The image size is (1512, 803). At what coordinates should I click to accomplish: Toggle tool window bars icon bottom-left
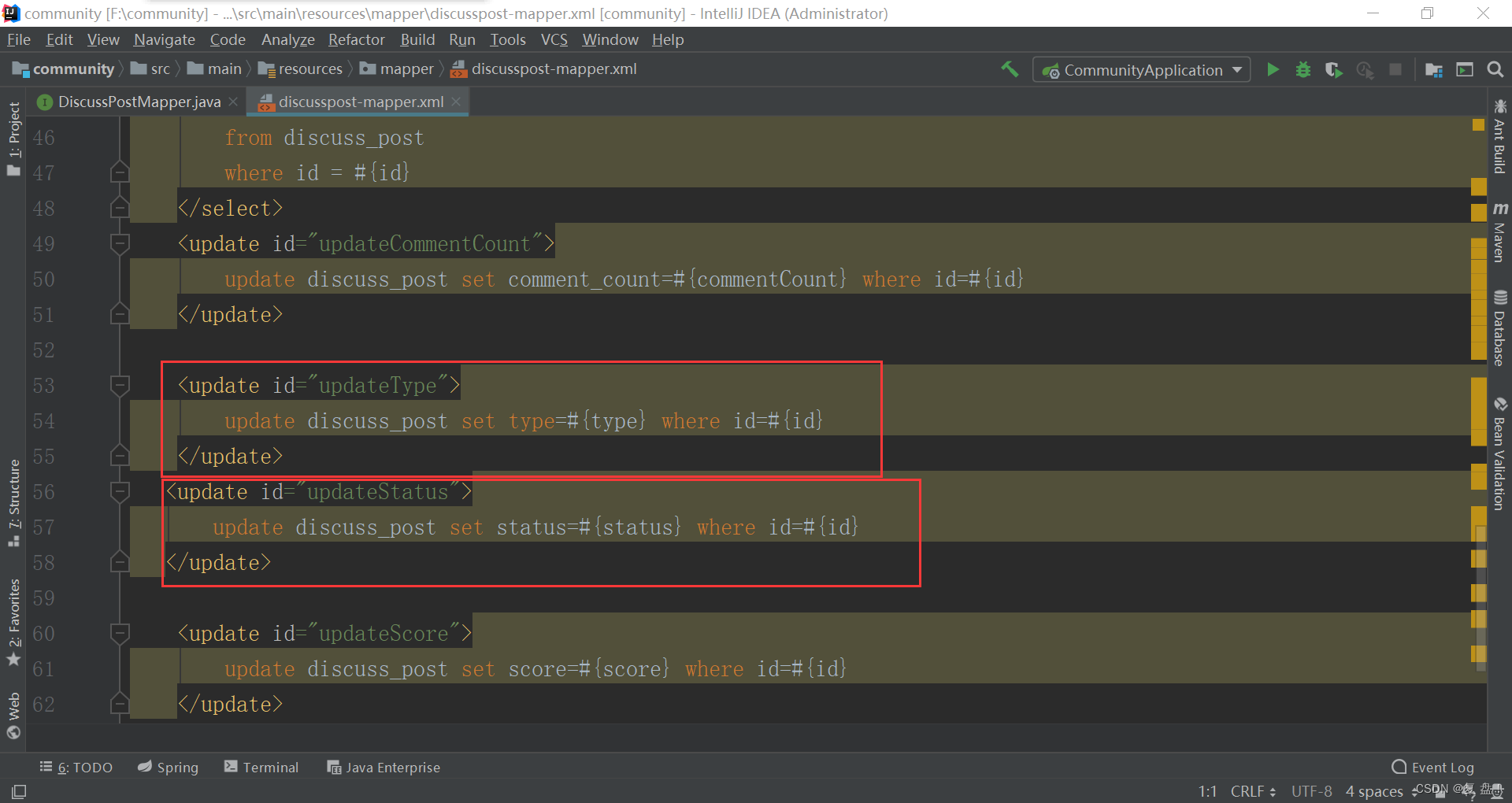pos(19,791)
